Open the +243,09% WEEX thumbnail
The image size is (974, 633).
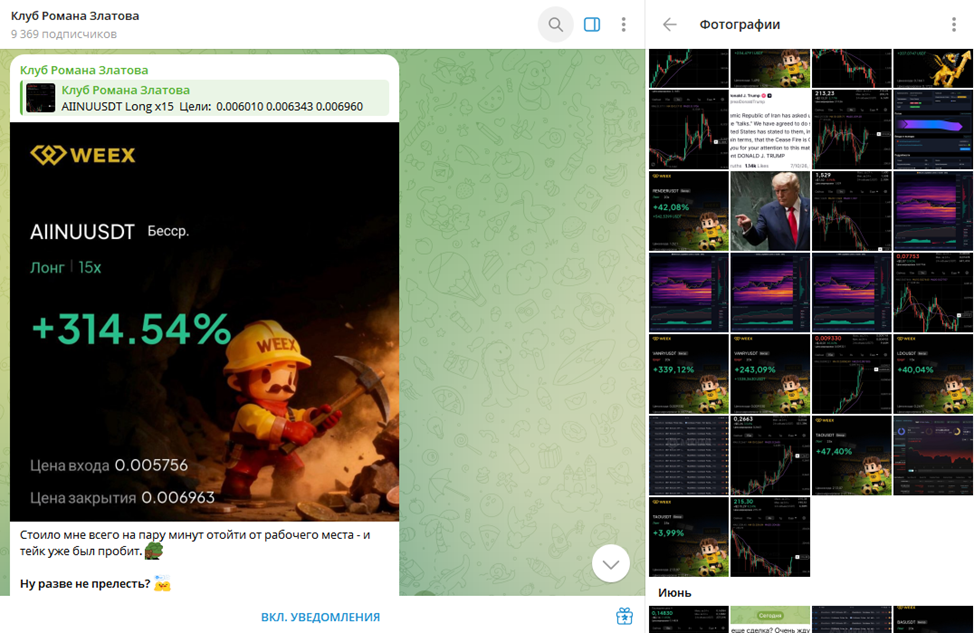click(770, 374)
